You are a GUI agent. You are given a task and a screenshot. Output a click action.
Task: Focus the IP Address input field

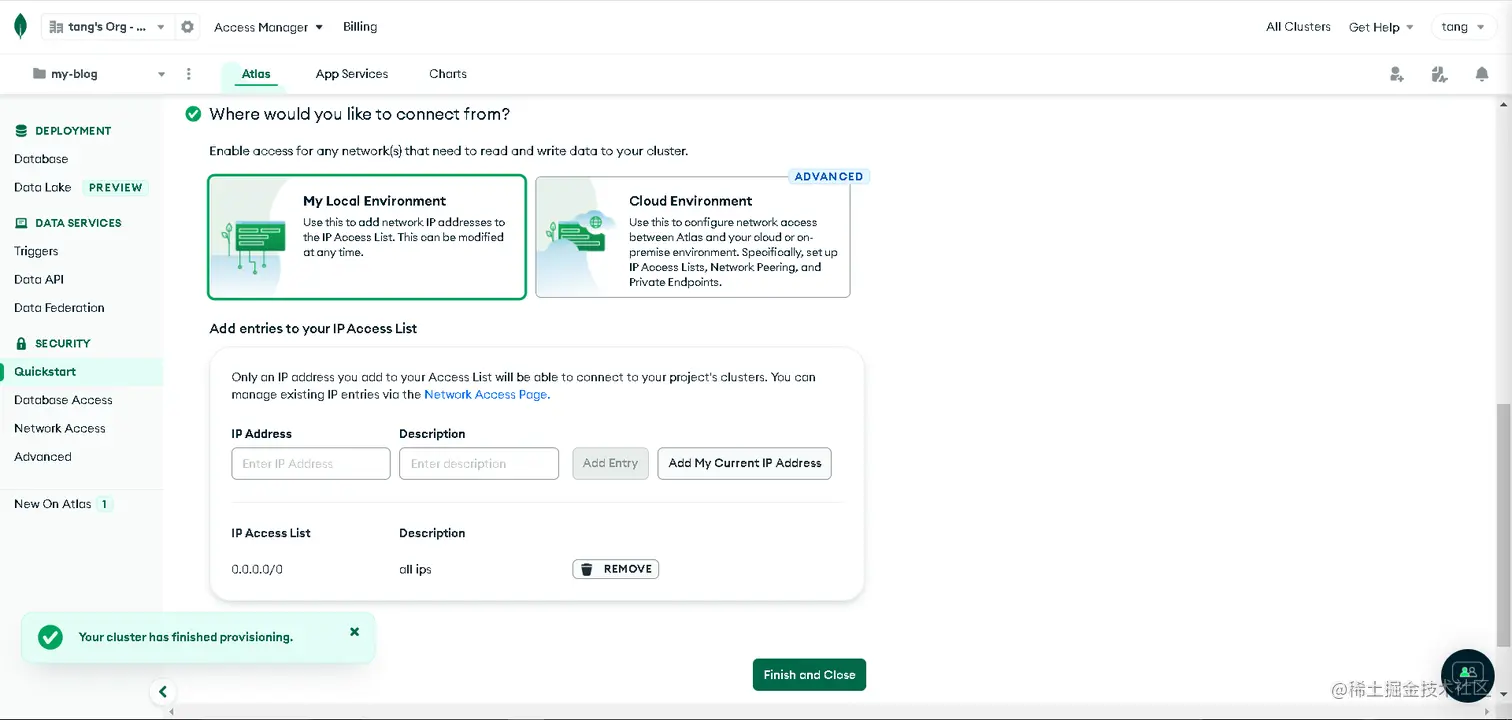311,463
